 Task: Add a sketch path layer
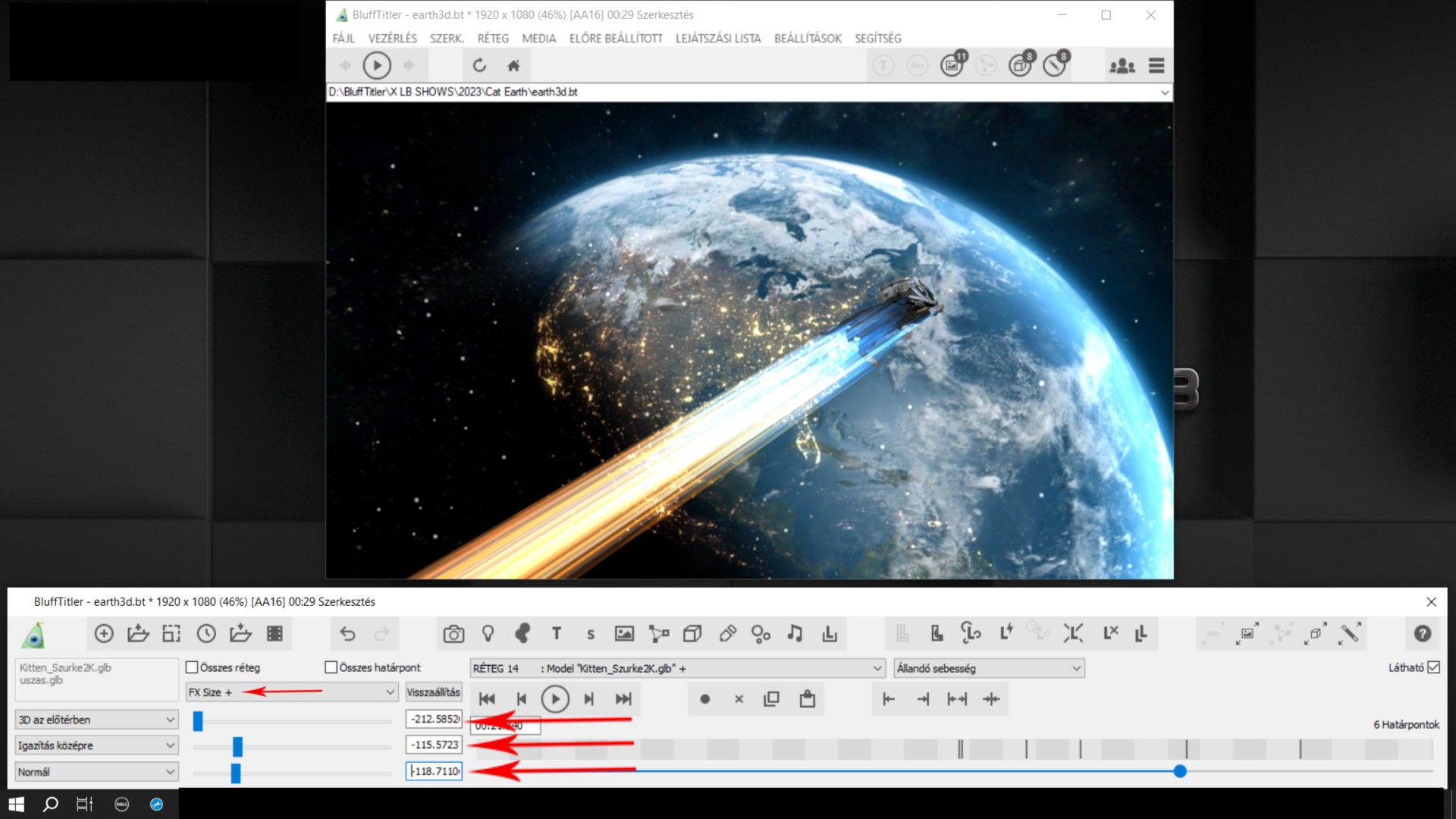(659, 634)
